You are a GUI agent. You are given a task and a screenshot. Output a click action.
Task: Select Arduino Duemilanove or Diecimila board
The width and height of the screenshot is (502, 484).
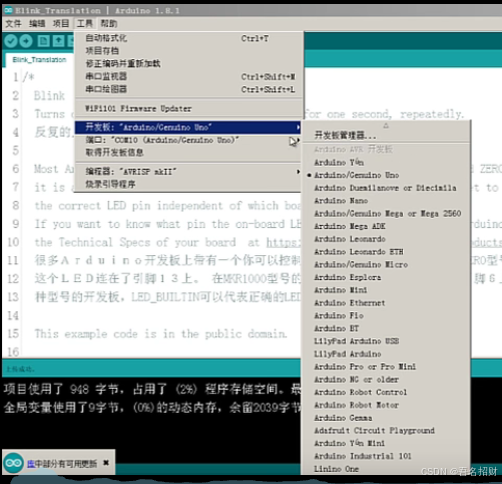[x=386, y=188]
